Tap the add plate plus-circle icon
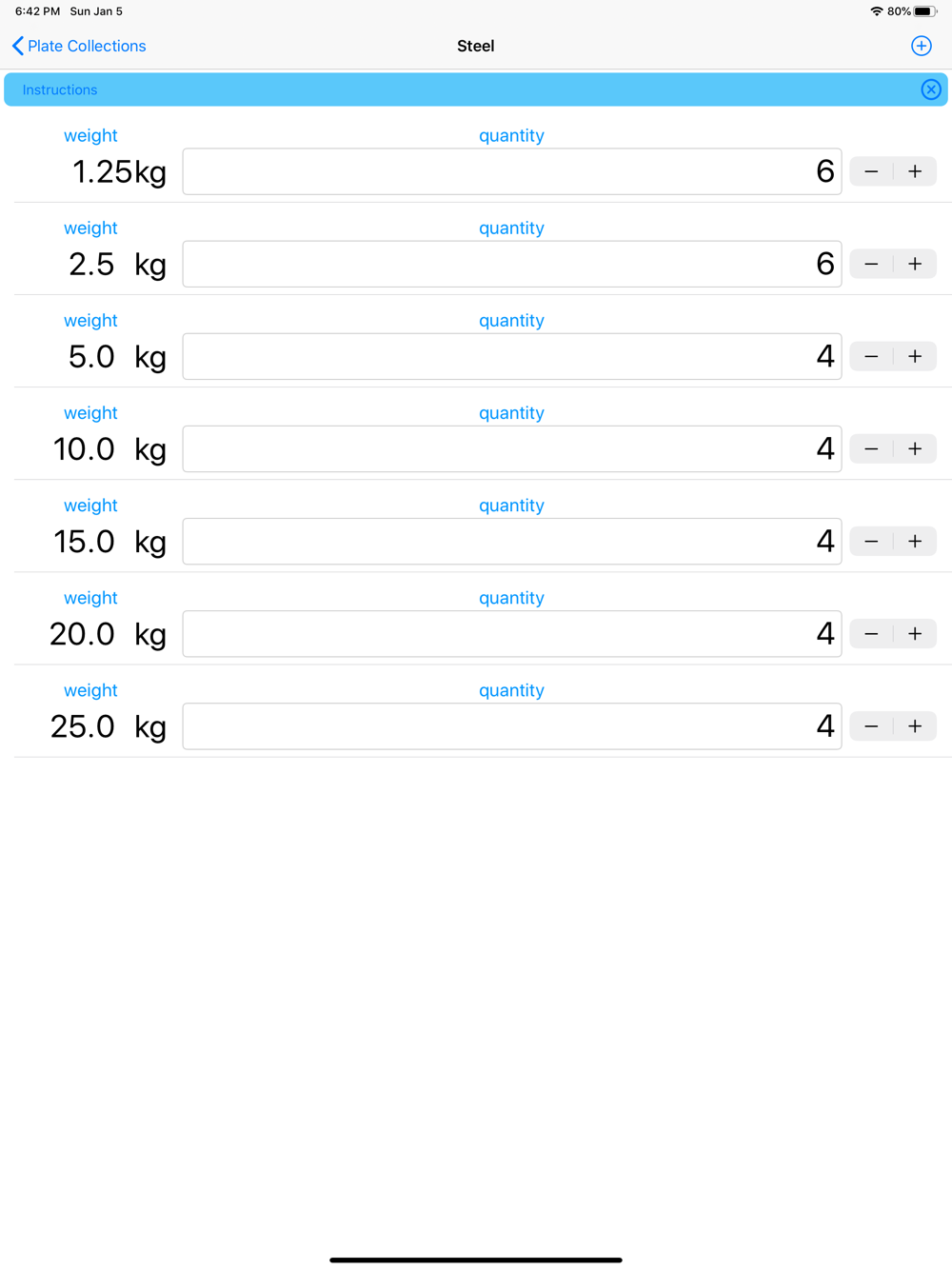952x1270 pixels. 921,46
